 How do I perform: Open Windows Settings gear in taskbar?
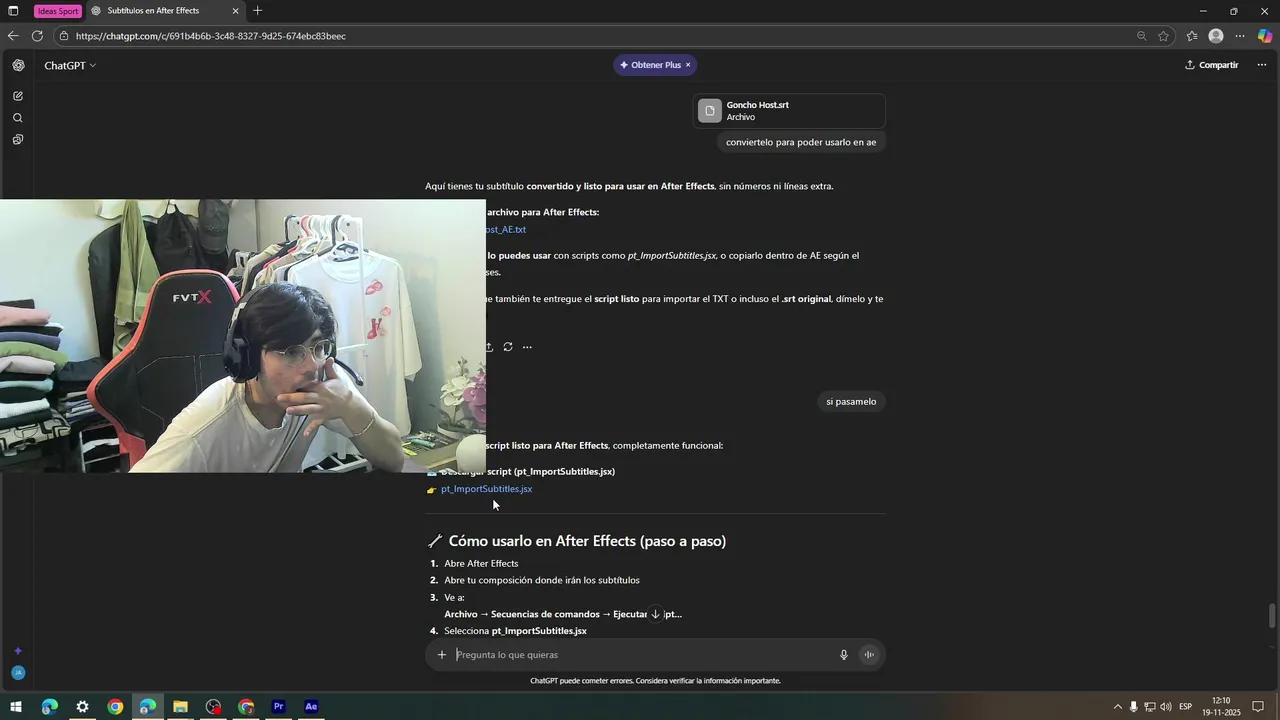(82, 707)
